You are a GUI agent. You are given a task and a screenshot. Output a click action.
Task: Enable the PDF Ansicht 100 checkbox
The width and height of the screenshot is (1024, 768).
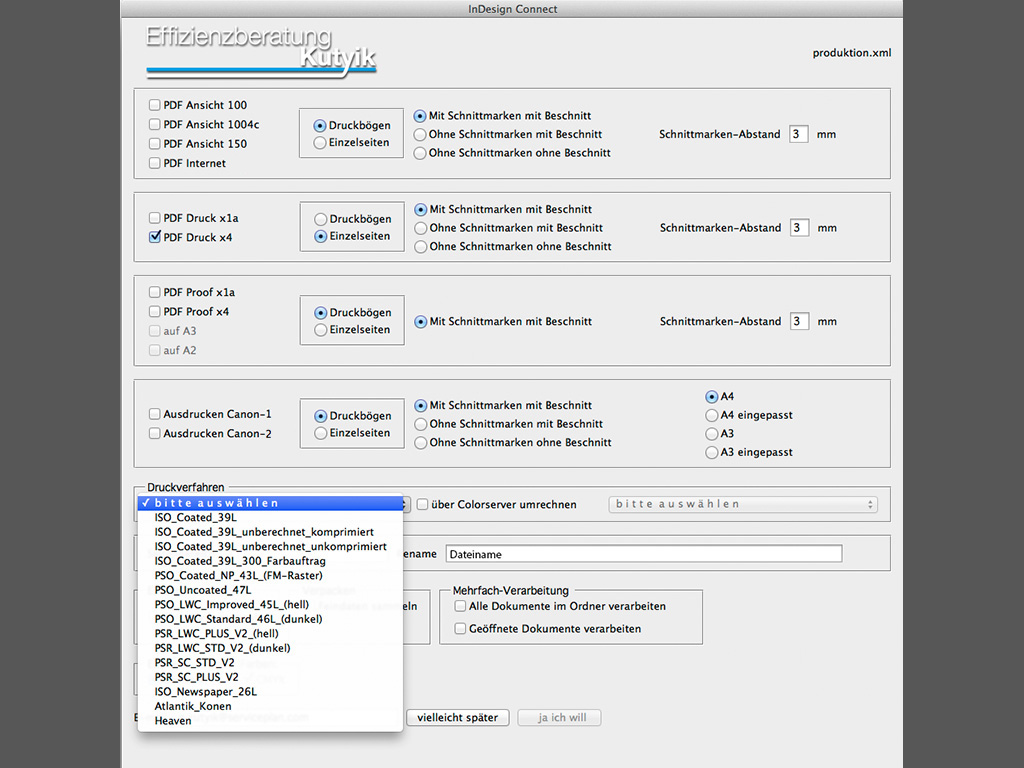coord(154,105)
